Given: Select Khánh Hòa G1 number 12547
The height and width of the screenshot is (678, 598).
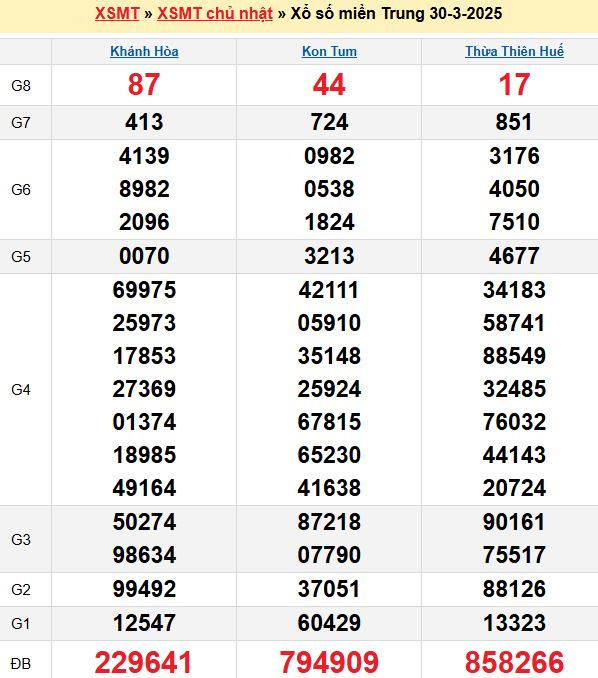Looking at the screenshot, I should pos(144,623).
